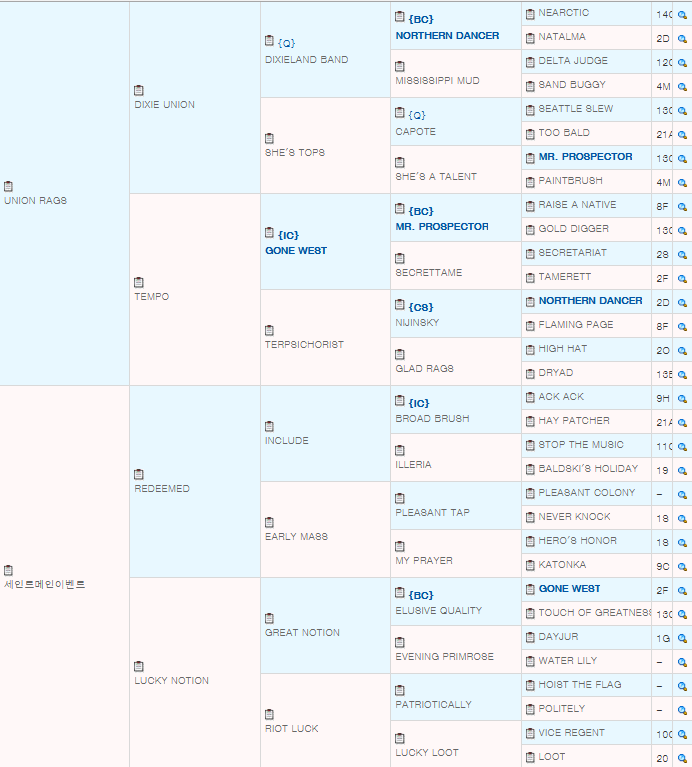Click clipboard icon beside TAMERETT
692x767 pixels.
(x=530, y=278)
